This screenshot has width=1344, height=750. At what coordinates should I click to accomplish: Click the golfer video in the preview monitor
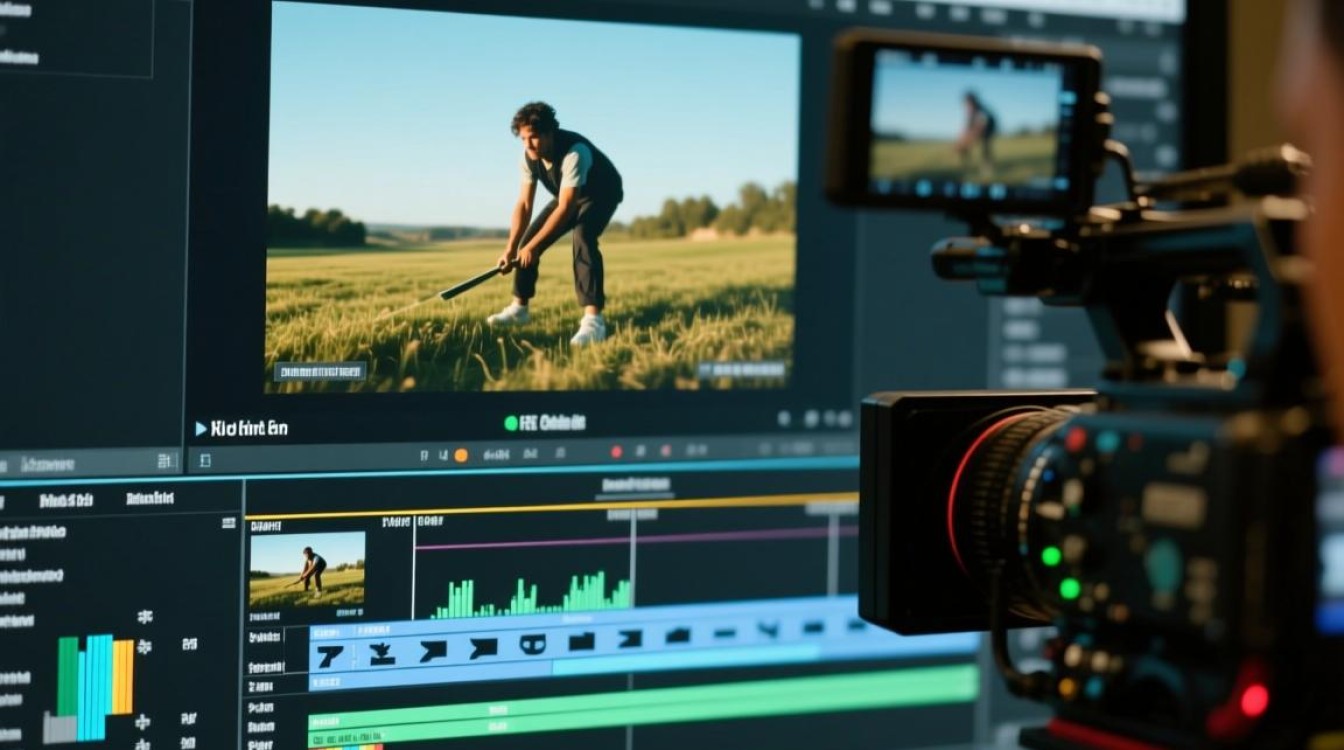pos(531,195)
